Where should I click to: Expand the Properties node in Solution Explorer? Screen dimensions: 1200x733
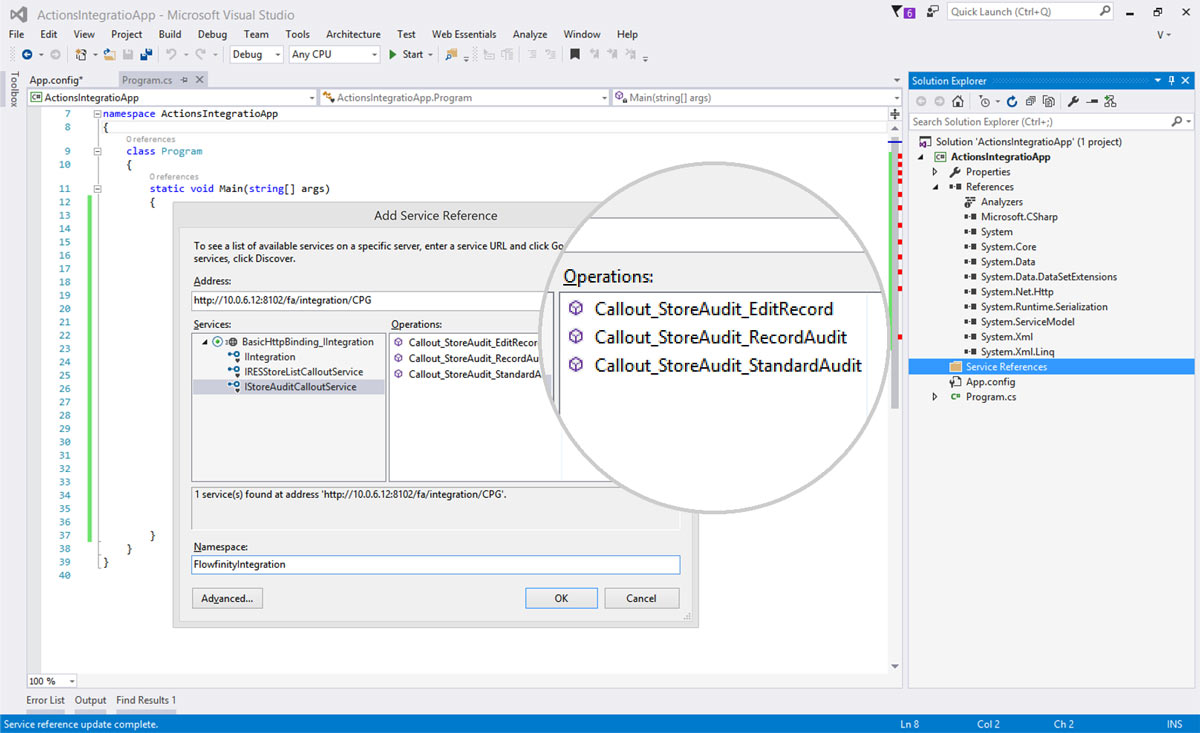pyautogui.click(x=936, y=172)
